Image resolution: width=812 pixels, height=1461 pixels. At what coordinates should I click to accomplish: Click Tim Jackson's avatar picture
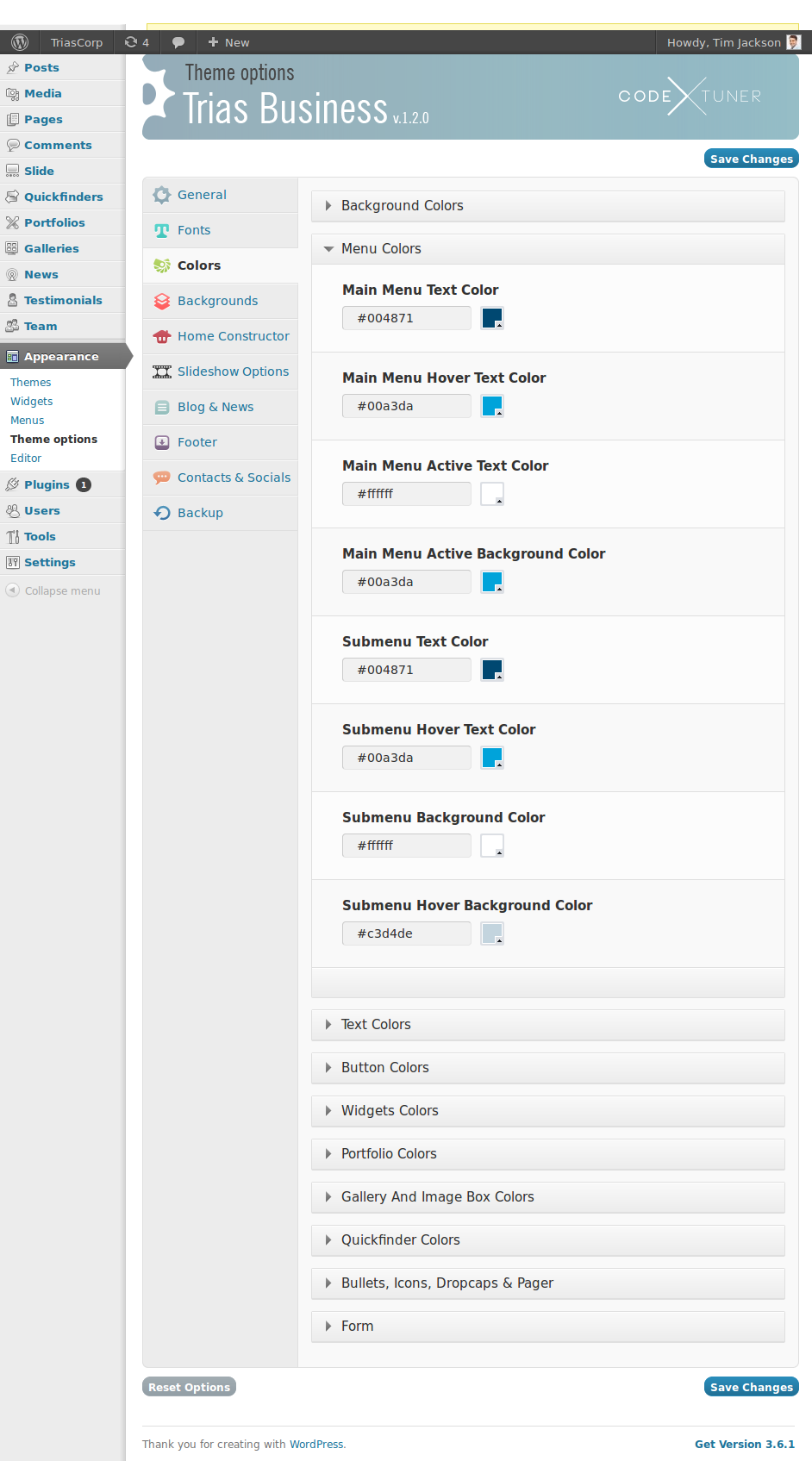(x=794, y=42)
